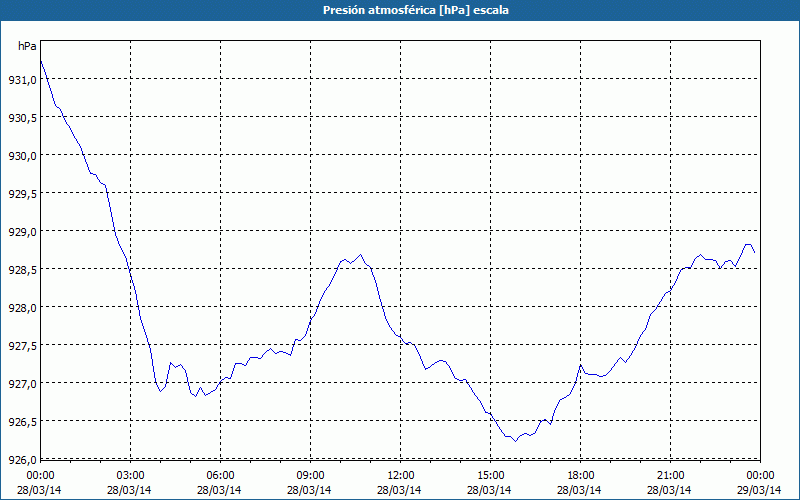Click the 03:00 time label
This screenshot has width=800, height=500.
point(130,476)
